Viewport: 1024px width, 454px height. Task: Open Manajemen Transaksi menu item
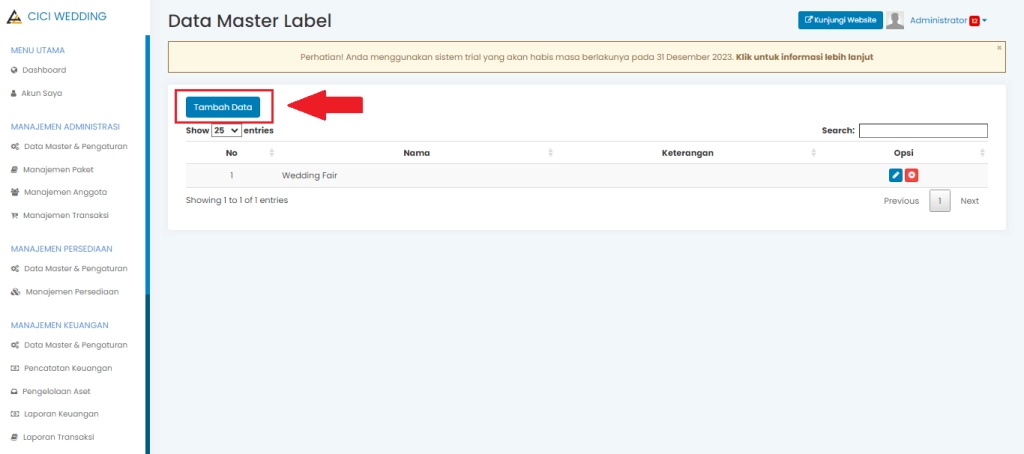click(x=66, y=216)
